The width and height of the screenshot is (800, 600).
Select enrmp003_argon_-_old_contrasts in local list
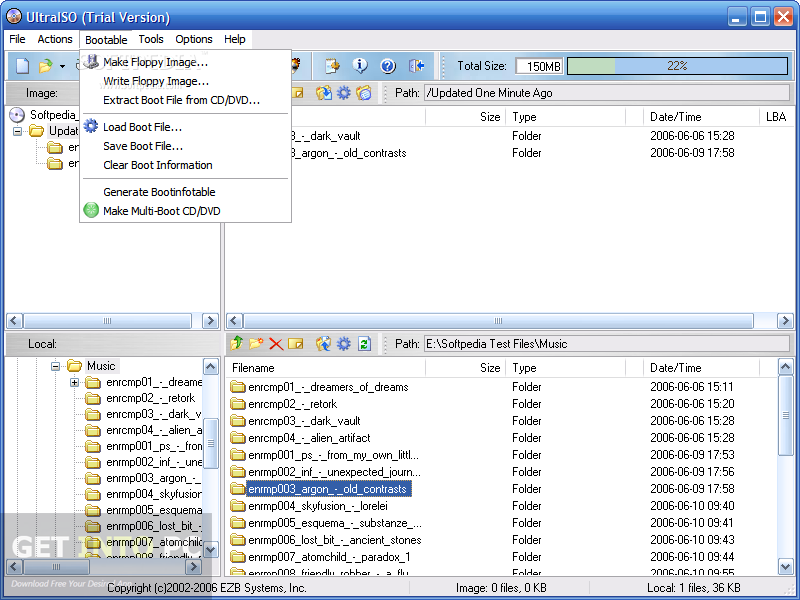click(329, 489)
